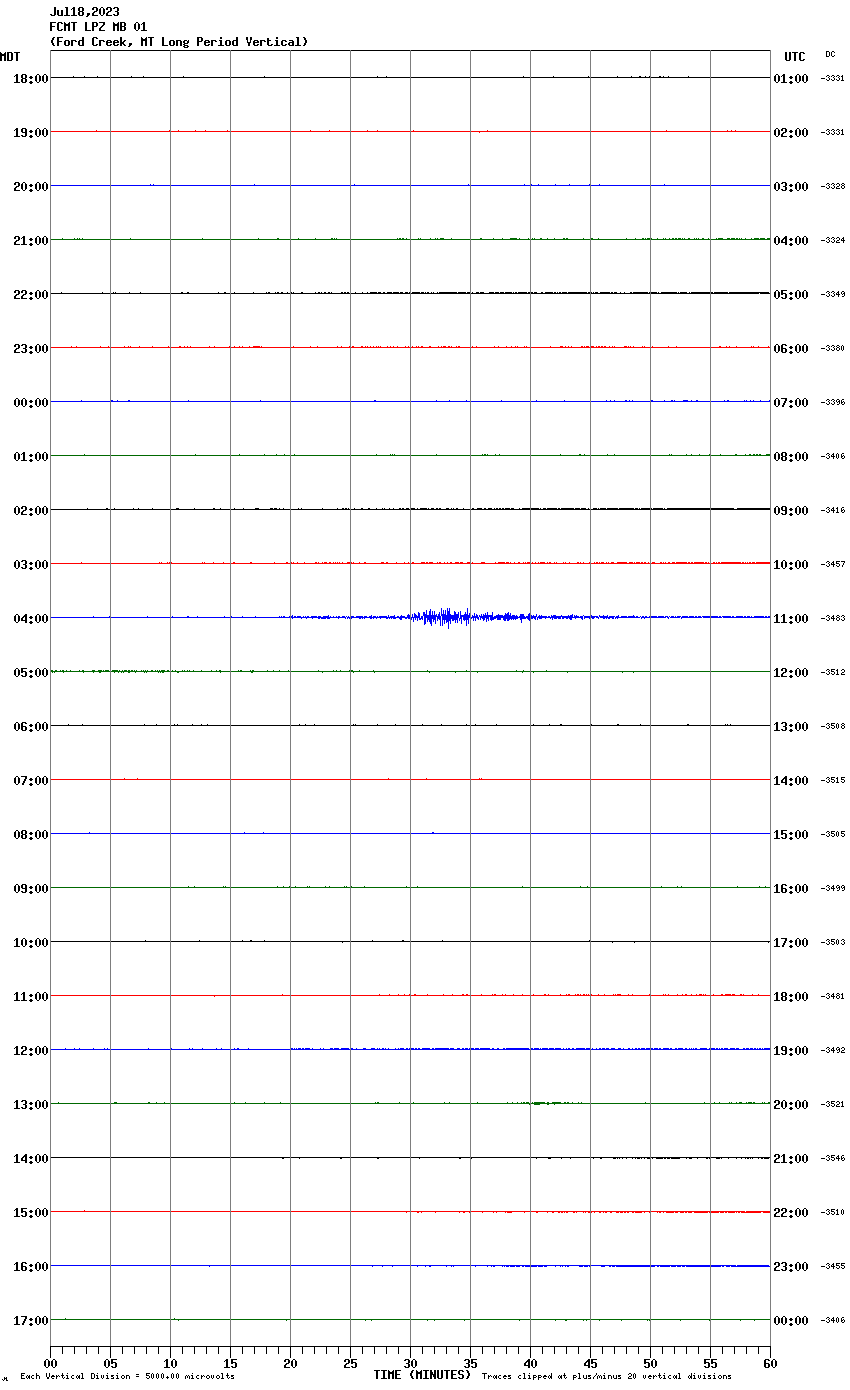The height and width of the screenshot is (1390, 850).
Task: Select the Ford Creek, MT Long Period Vertical title
Action: click(x=179, y=42)
